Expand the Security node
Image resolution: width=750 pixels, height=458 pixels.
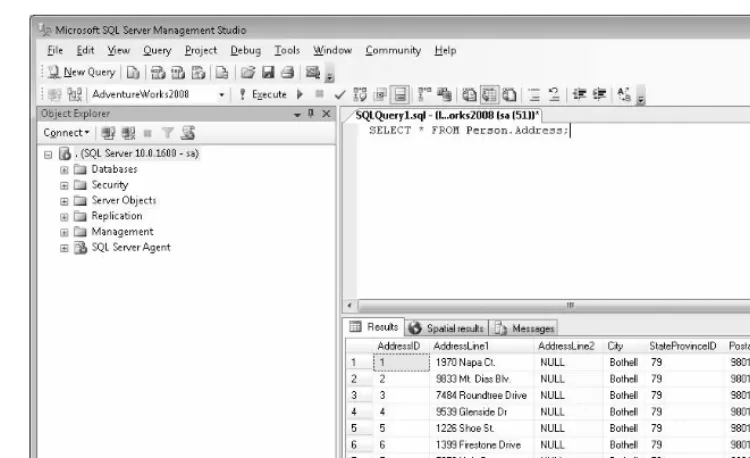pyautogui.click(x=64, y=185)
